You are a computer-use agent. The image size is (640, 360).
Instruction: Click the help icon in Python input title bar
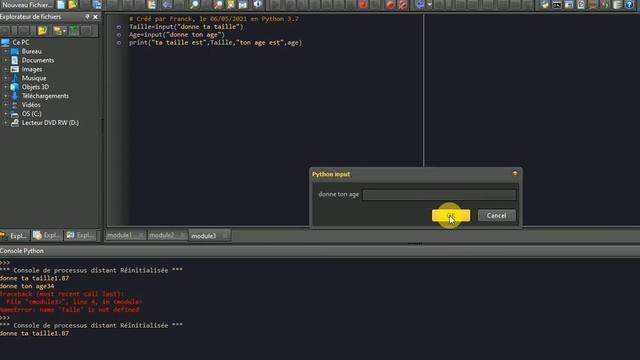(x=515, y=174)
